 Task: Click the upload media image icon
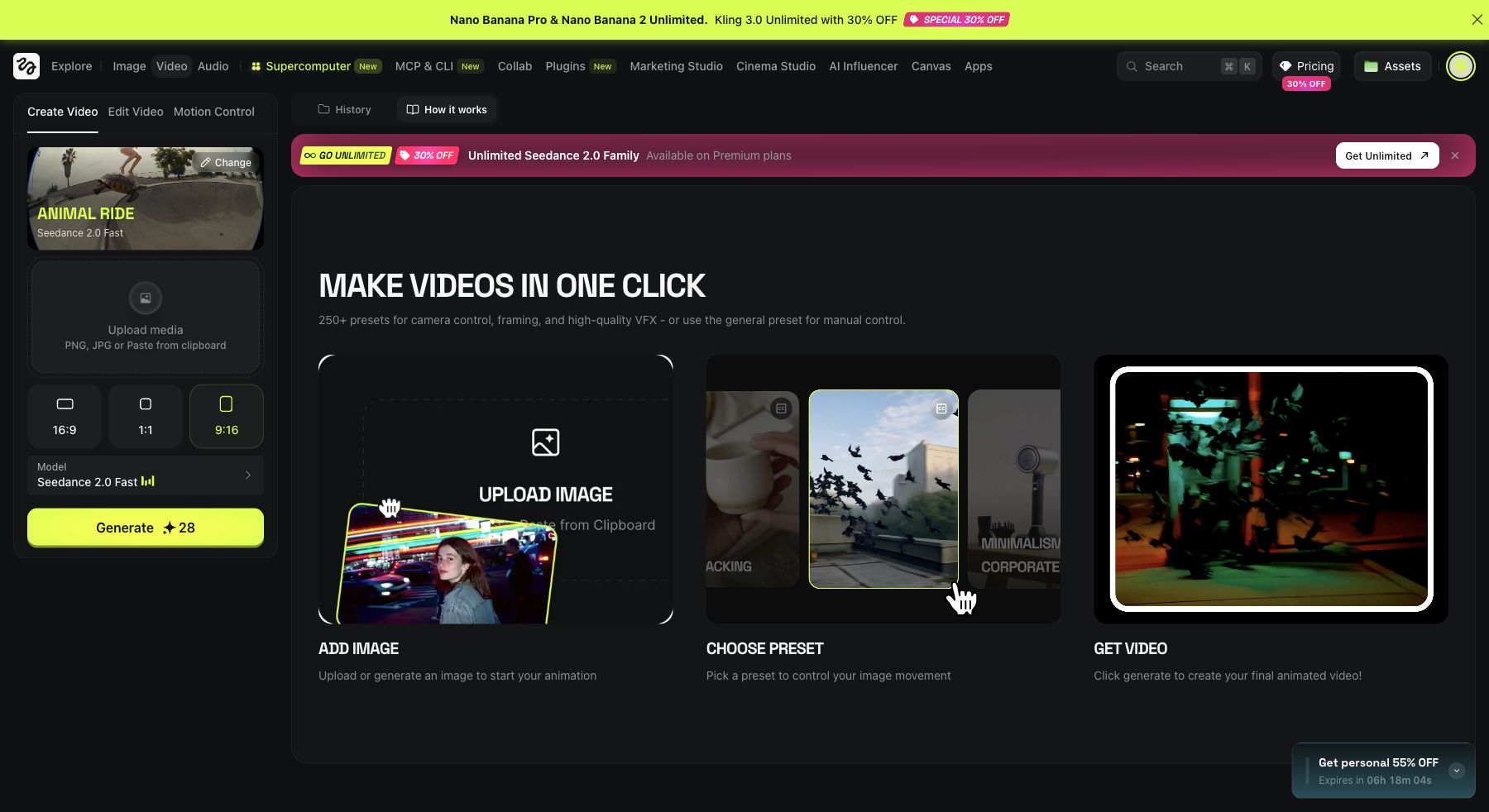tap(146, 298)
